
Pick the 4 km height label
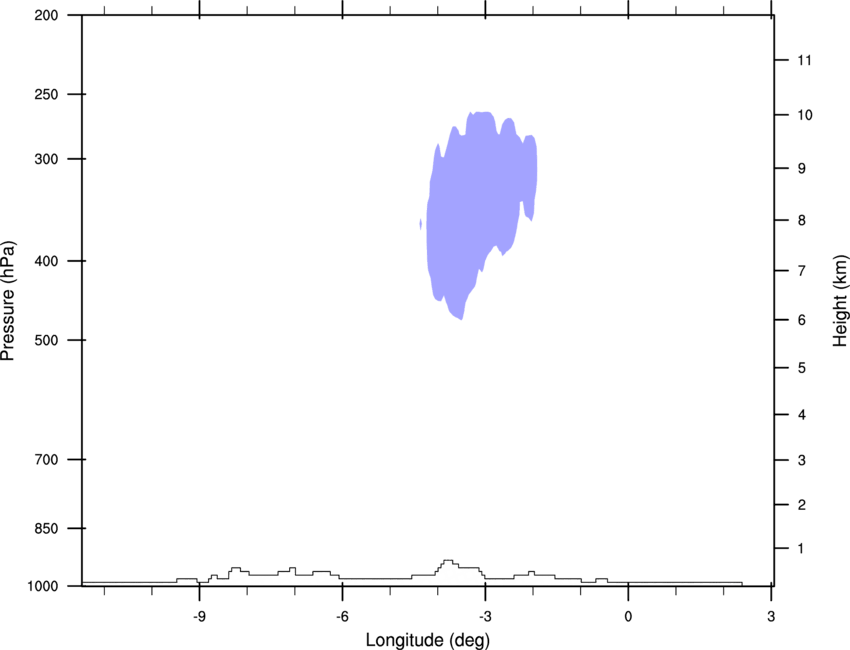(x=802, y=415)
